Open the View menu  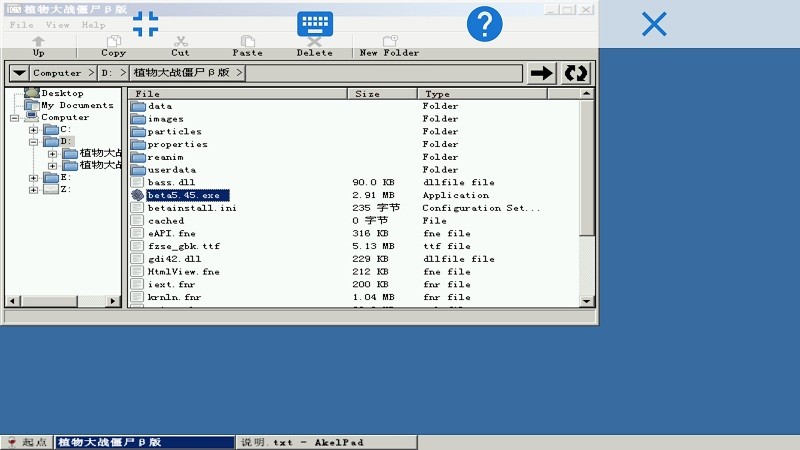click(x=58, y=25)
